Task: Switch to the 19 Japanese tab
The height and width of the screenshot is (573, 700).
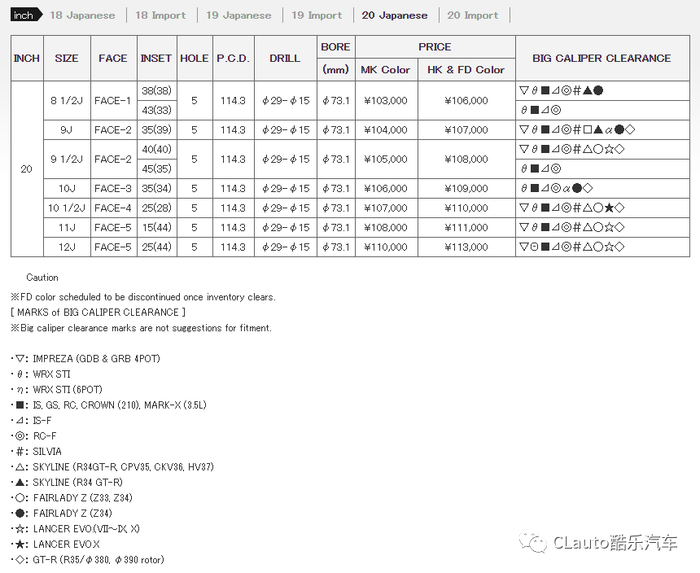Action: click(x=238, y=15)
